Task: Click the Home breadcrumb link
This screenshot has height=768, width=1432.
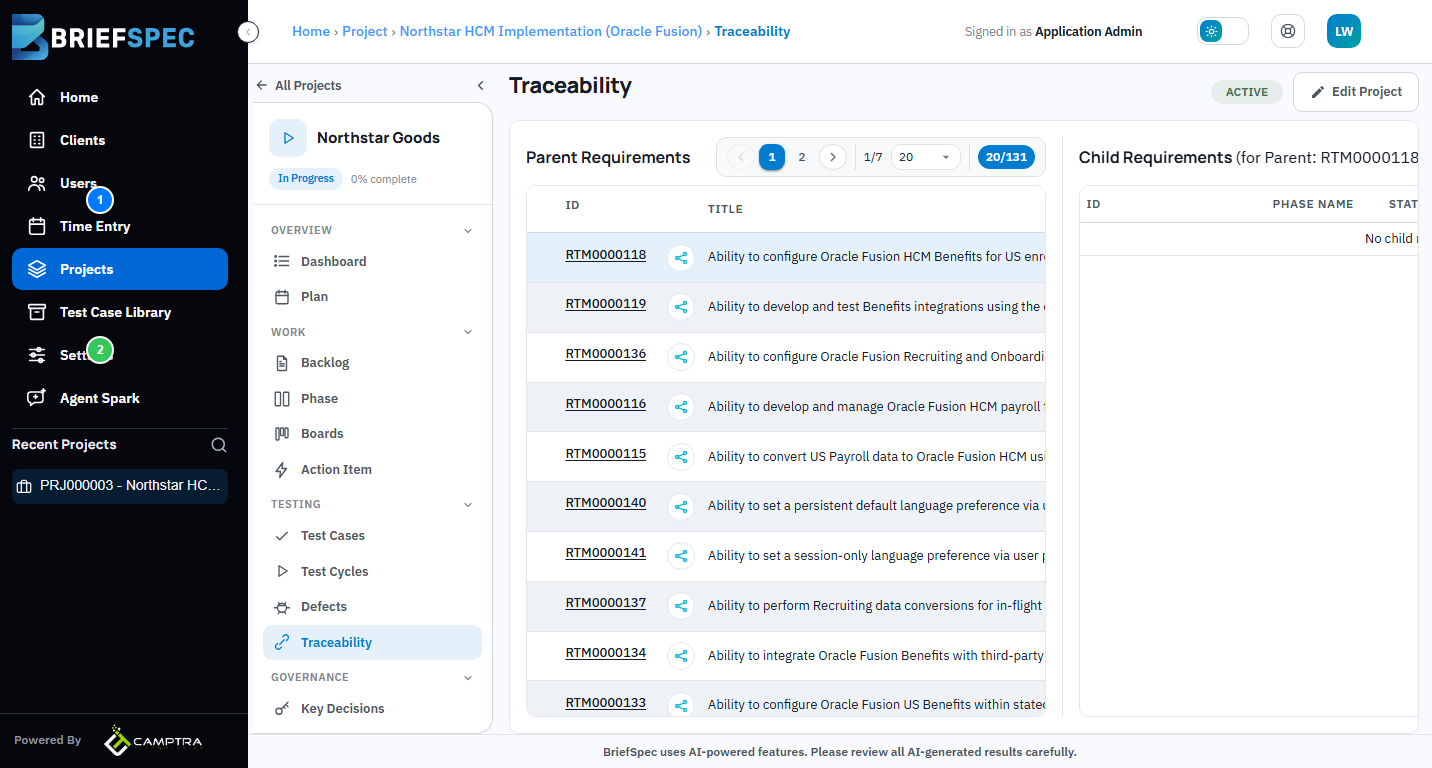Action: pyautogui.click(x=311, y=32)
